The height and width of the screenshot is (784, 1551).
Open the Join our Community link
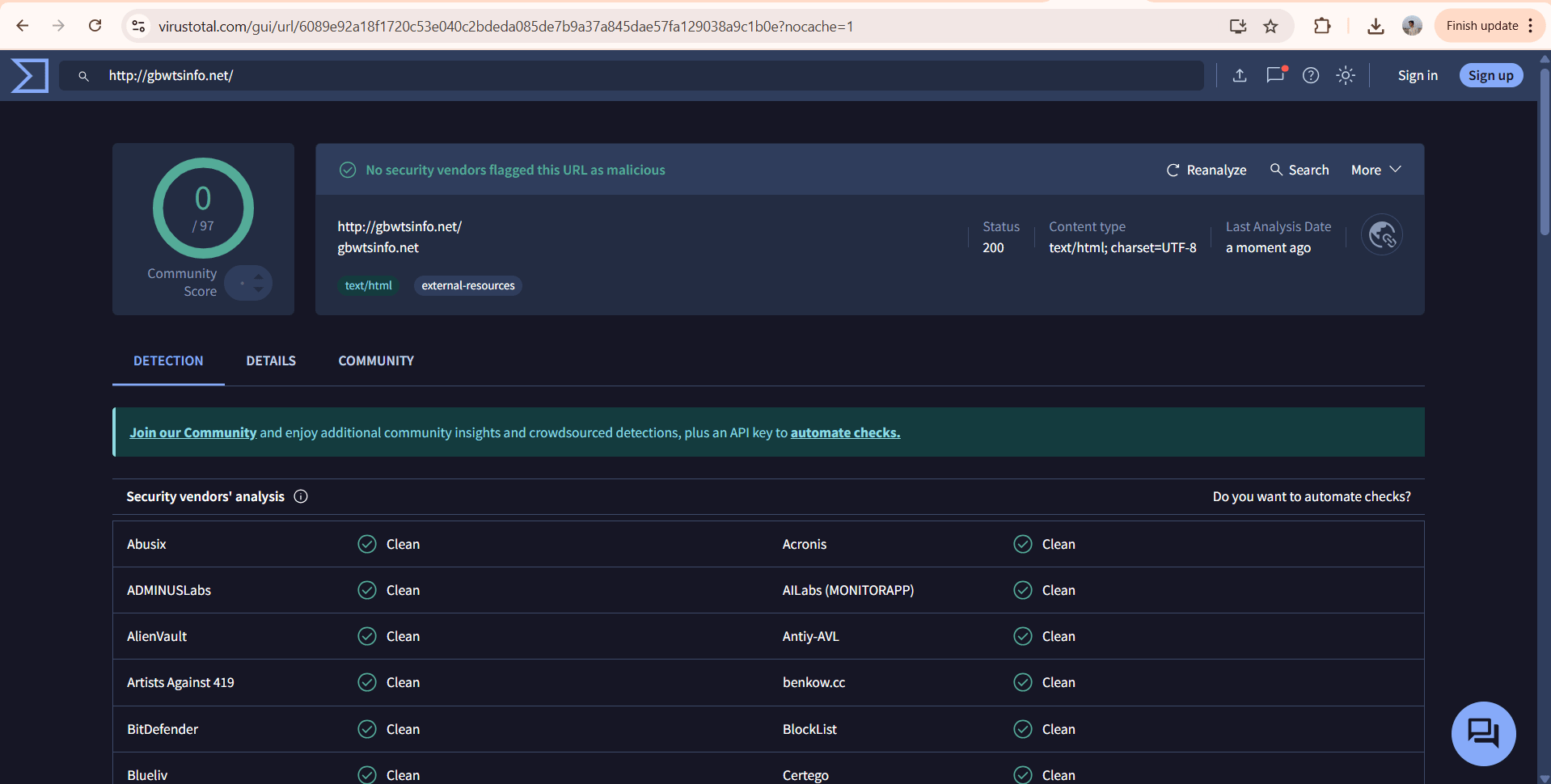192,432
